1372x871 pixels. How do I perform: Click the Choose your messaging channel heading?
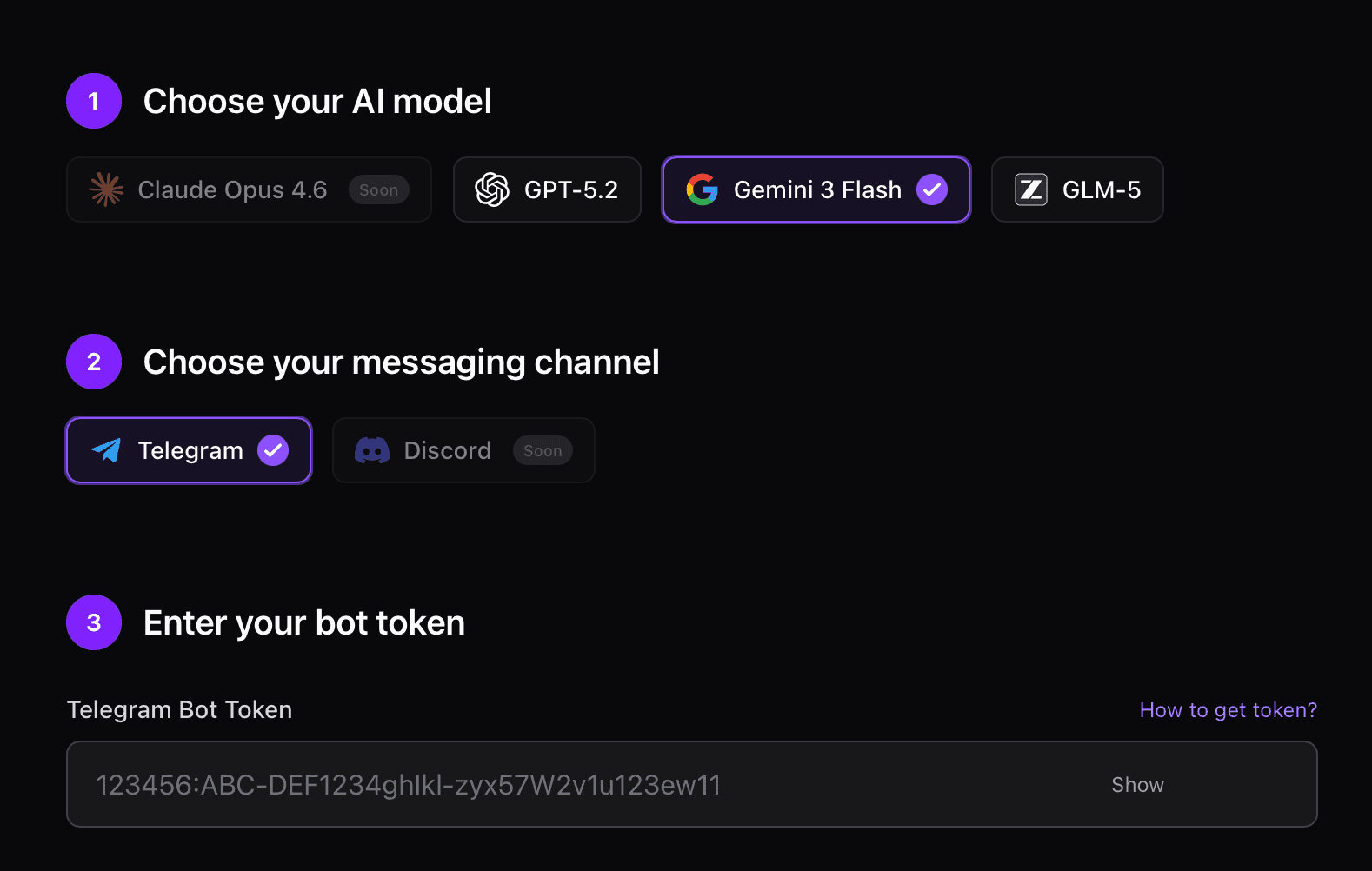pos(402,362)
